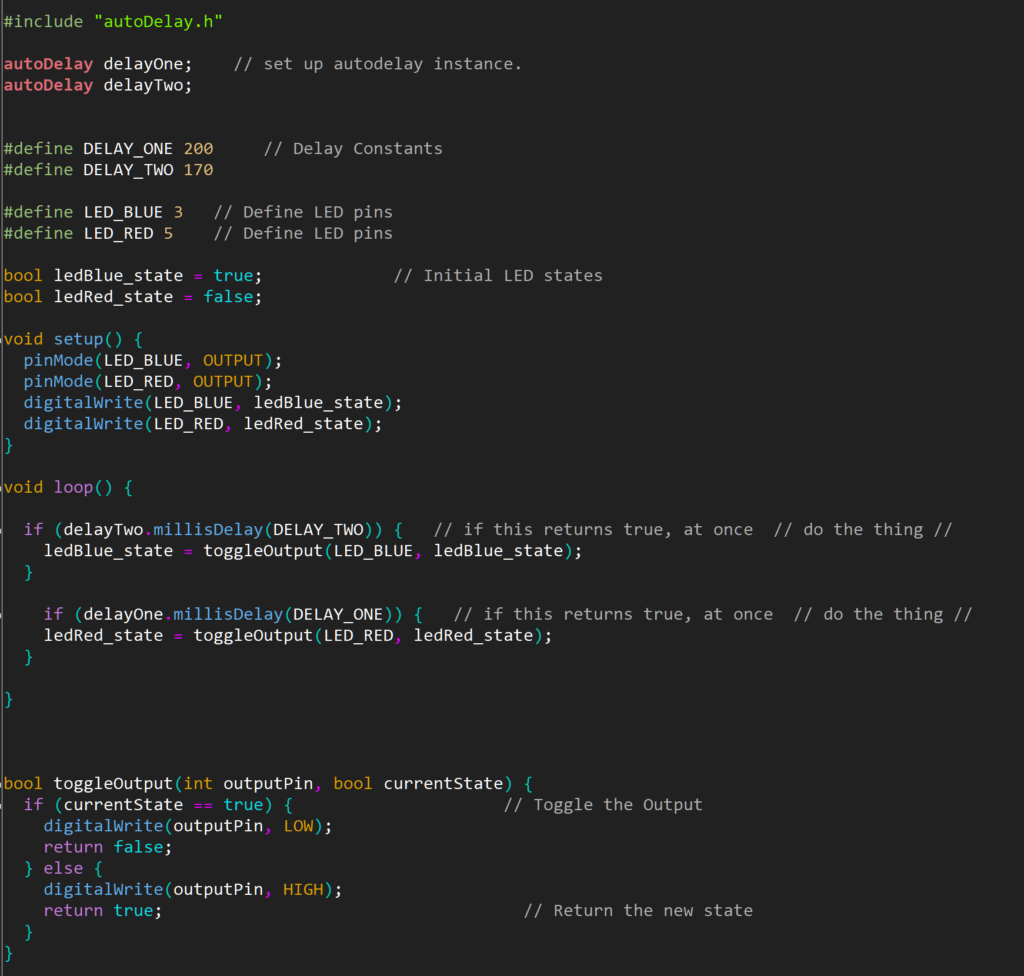1024x976 pixels.
Task: Click the value "200" after DELAY_ONE
Action: [x=199, y=149]
